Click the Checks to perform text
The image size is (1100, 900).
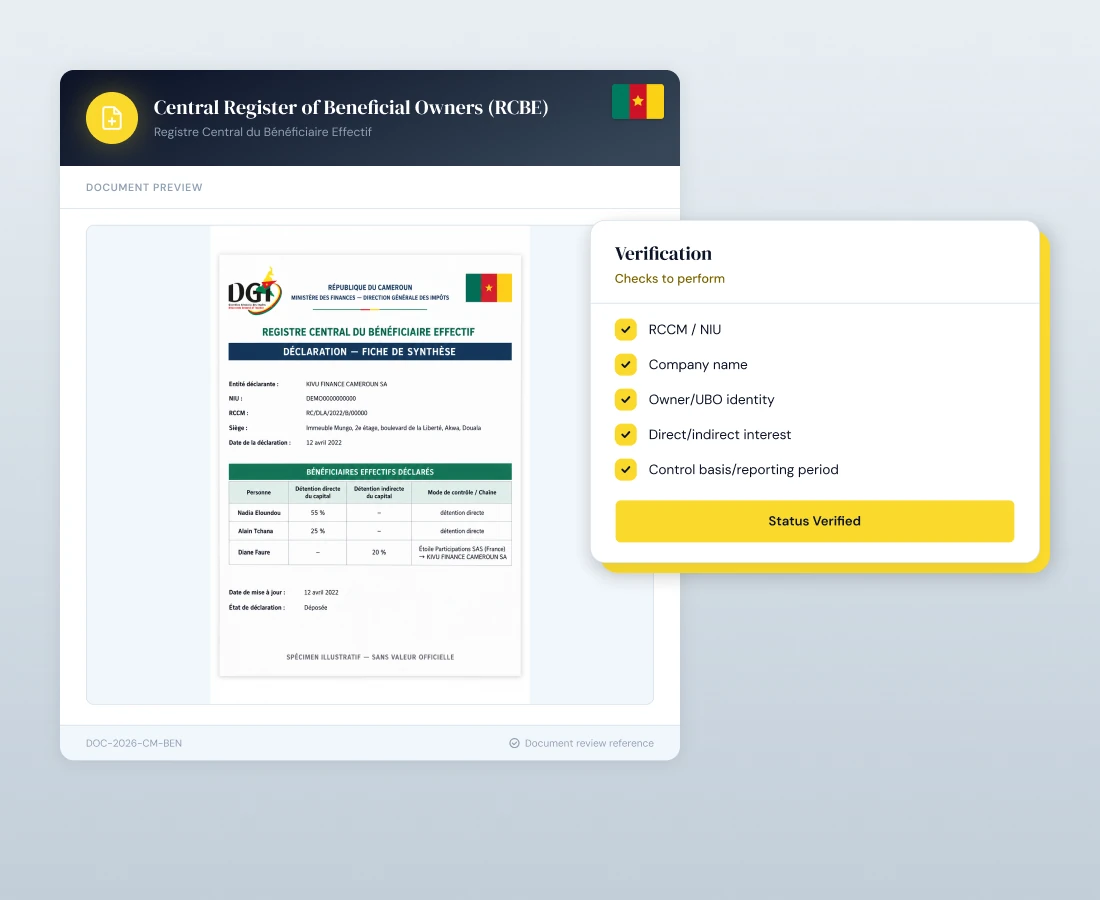pyautogui.click(x=669, y=278)
